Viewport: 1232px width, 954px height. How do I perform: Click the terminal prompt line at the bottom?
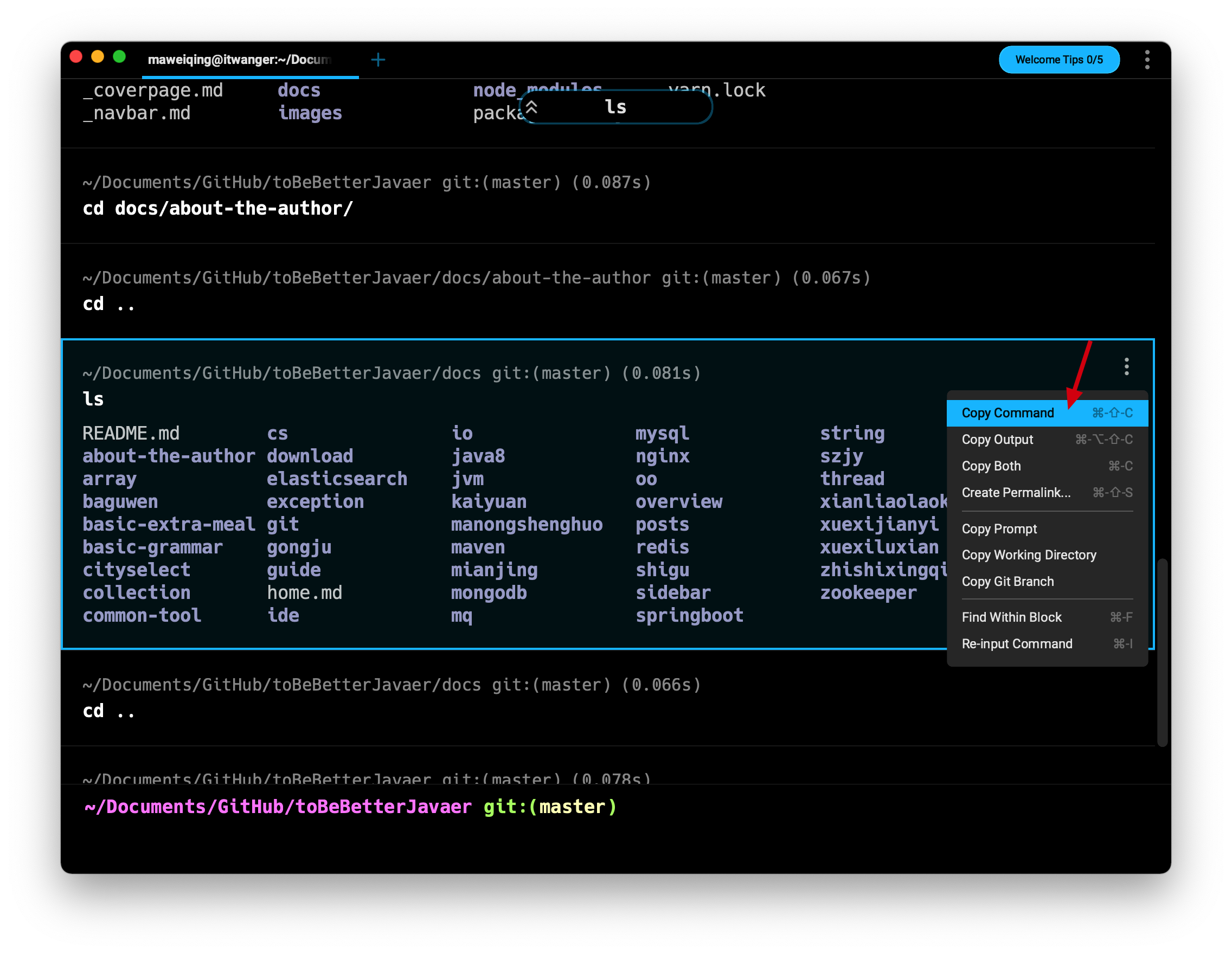pyautogui.click(x=350, y=806)
